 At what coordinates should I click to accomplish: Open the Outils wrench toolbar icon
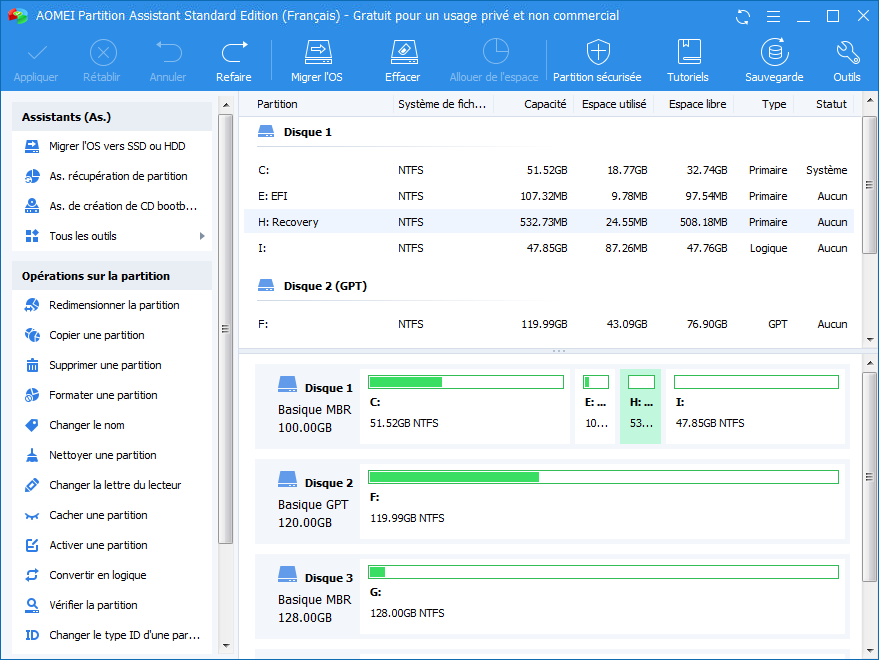[x=846, y=53]
